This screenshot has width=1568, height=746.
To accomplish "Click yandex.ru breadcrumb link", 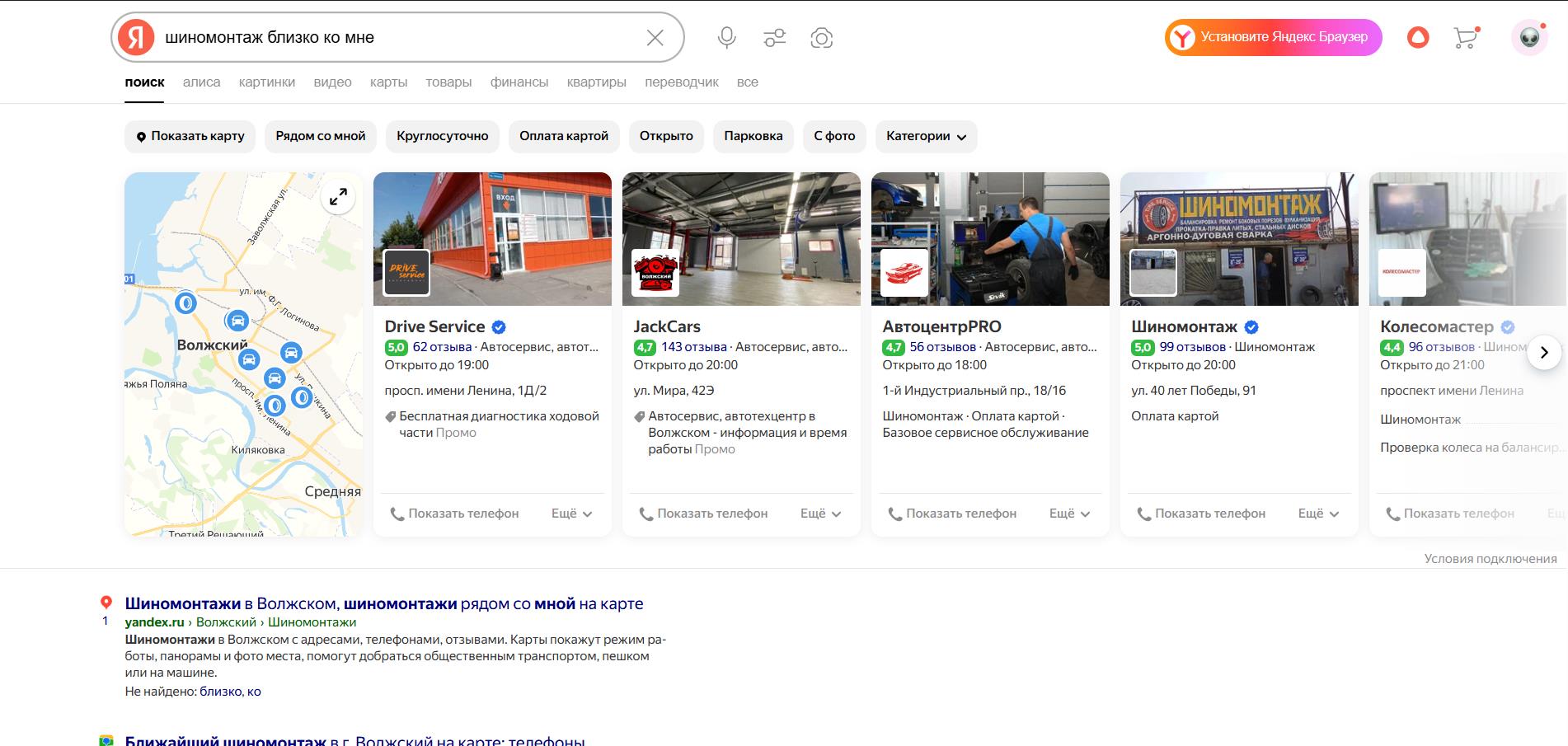I will [154, 622].
